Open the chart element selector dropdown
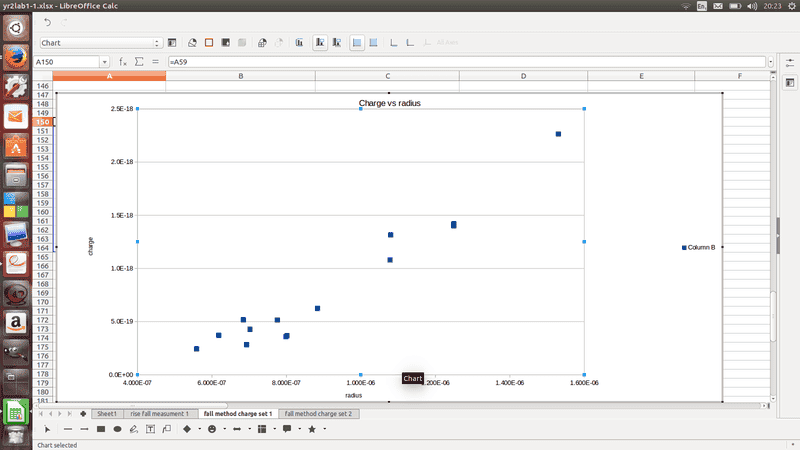Screen dimensions: 800x450 pyautogui.click(x=158, y=43)
